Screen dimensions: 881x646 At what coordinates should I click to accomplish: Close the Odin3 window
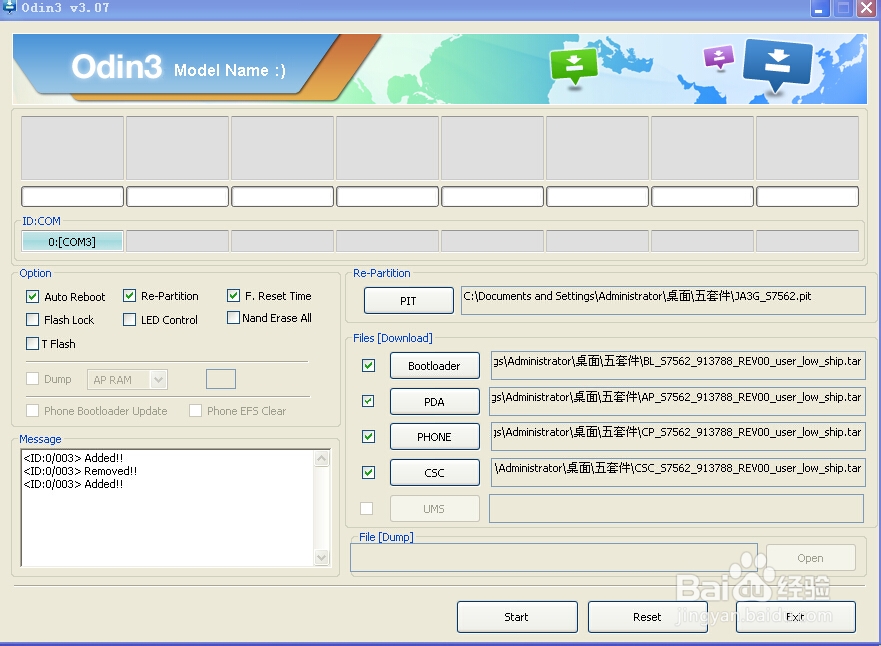click(x=866, y=8)
